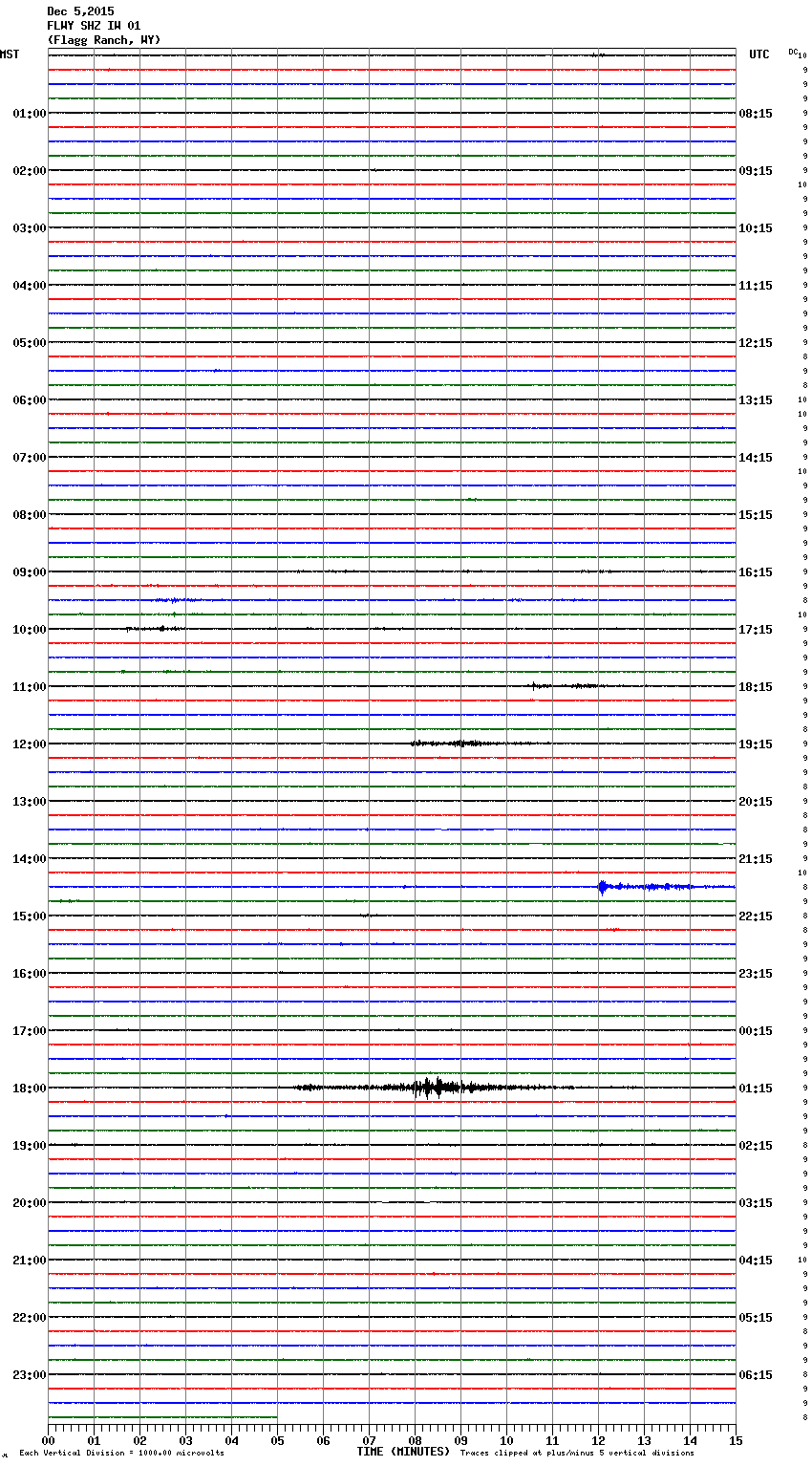The height and width of the screenshot is (1466, 812).
Task: Click minute tick label 05 on the axis
Action: click(x=277, y=1440)
